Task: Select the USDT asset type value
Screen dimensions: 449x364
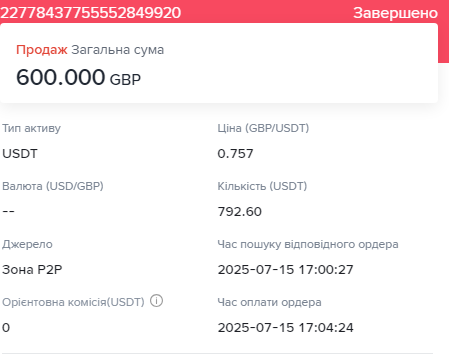Action: coord(20,154)
